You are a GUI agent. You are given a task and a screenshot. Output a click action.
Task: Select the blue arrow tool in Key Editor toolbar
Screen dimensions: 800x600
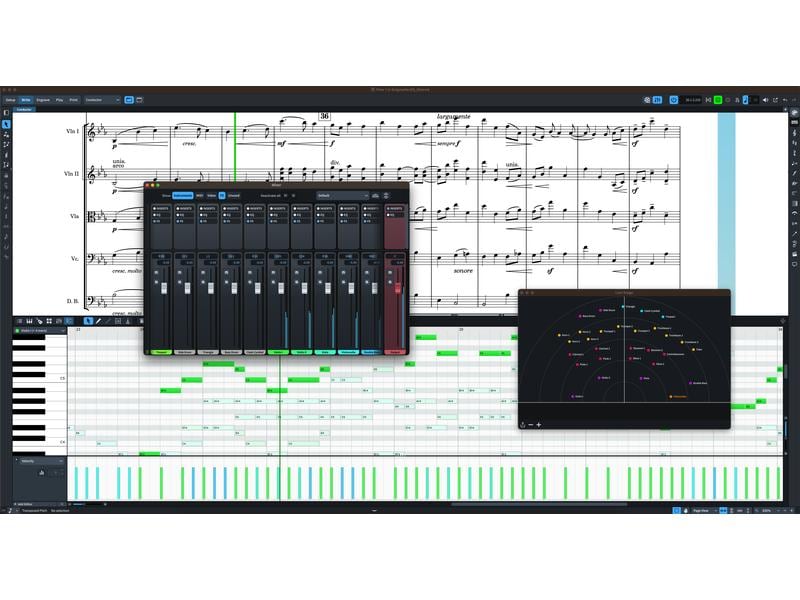(88, 321)
